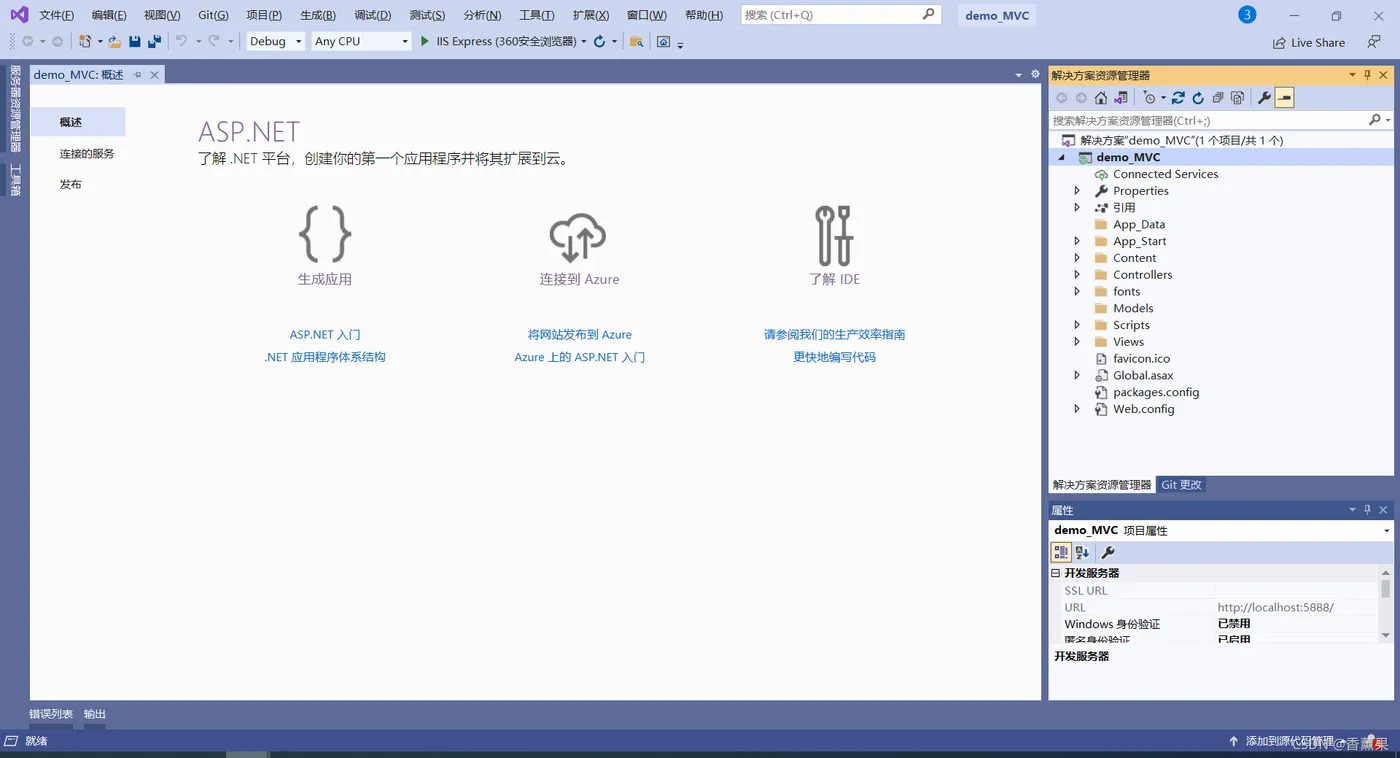This screenshot has width=1400, height=758.
Task: Click the settings gear icon above the document
Action: click(1035, 74)
